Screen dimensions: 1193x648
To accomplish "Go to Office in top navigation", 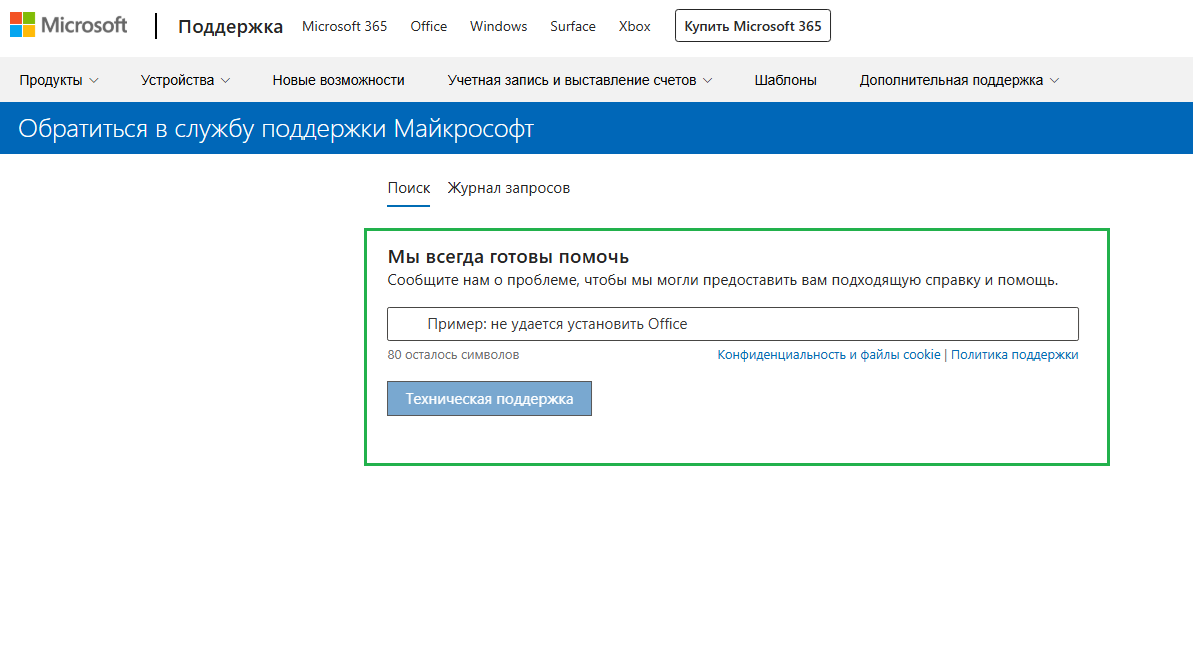I will [428, 26].
